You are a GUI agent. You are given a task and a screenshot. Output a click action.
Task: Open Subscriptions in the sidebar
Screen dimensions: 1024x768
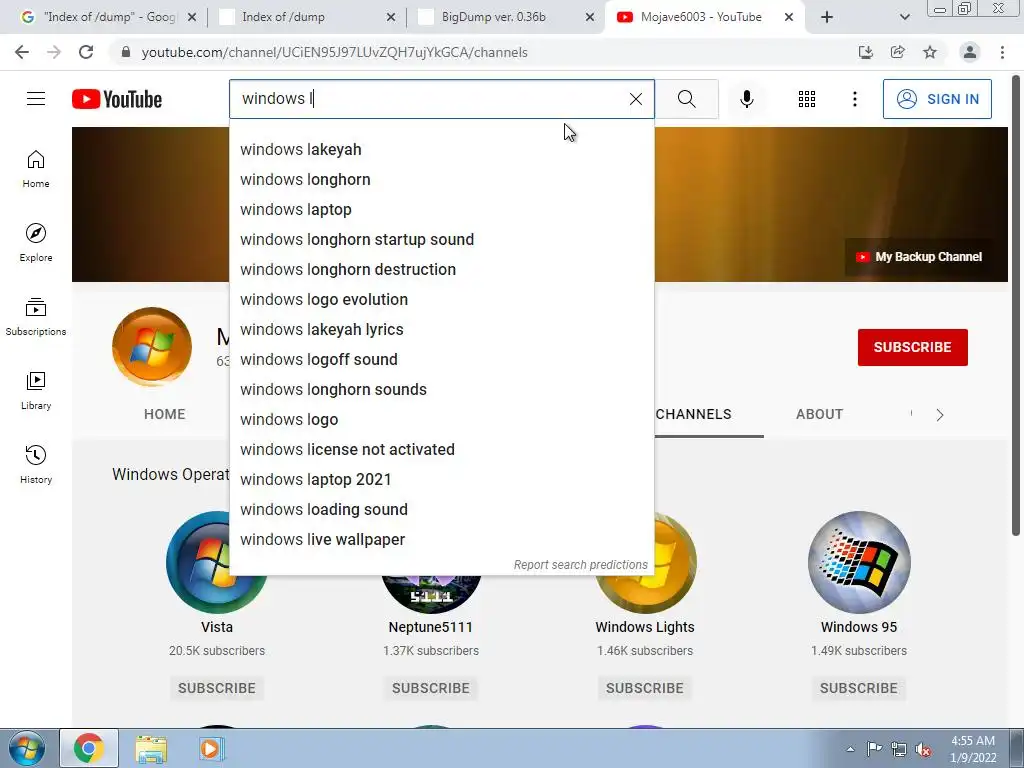36,317
